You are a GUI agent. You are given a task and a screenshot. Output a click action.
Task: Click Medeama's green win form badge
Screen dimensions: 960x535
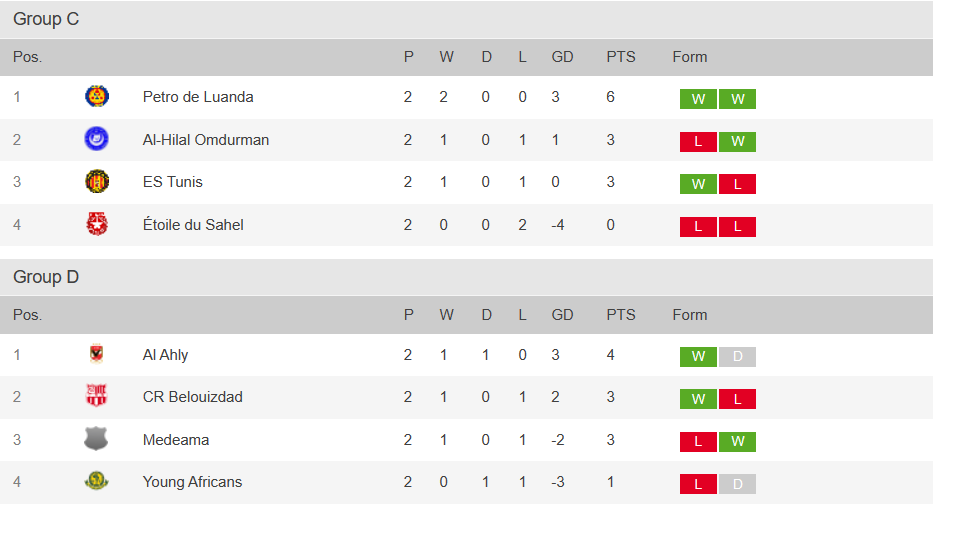coord(737,442)
